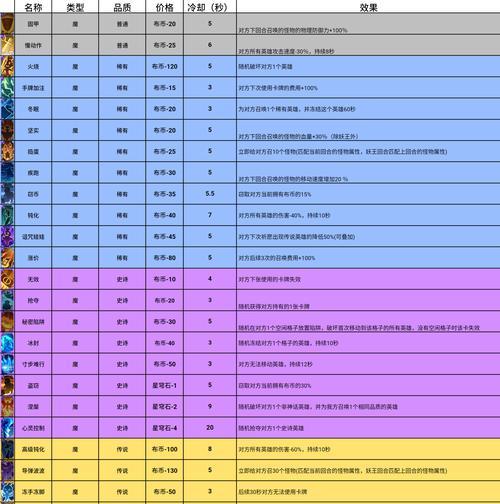This screenshot has width=500, height=504.
Task: Click the 心灵控制 name cell
Action: (x=33, y=428)
